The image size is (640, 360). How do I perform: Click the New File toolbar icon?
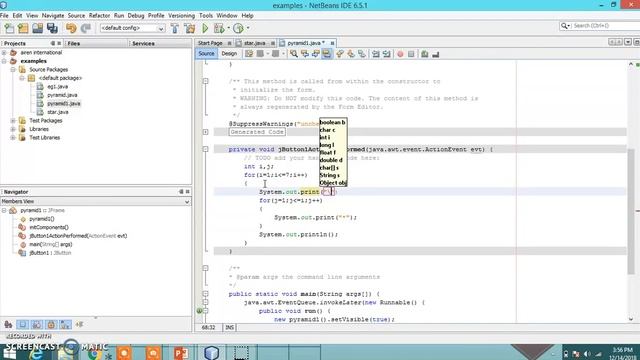pyautogui.click(x=9, y=28)
